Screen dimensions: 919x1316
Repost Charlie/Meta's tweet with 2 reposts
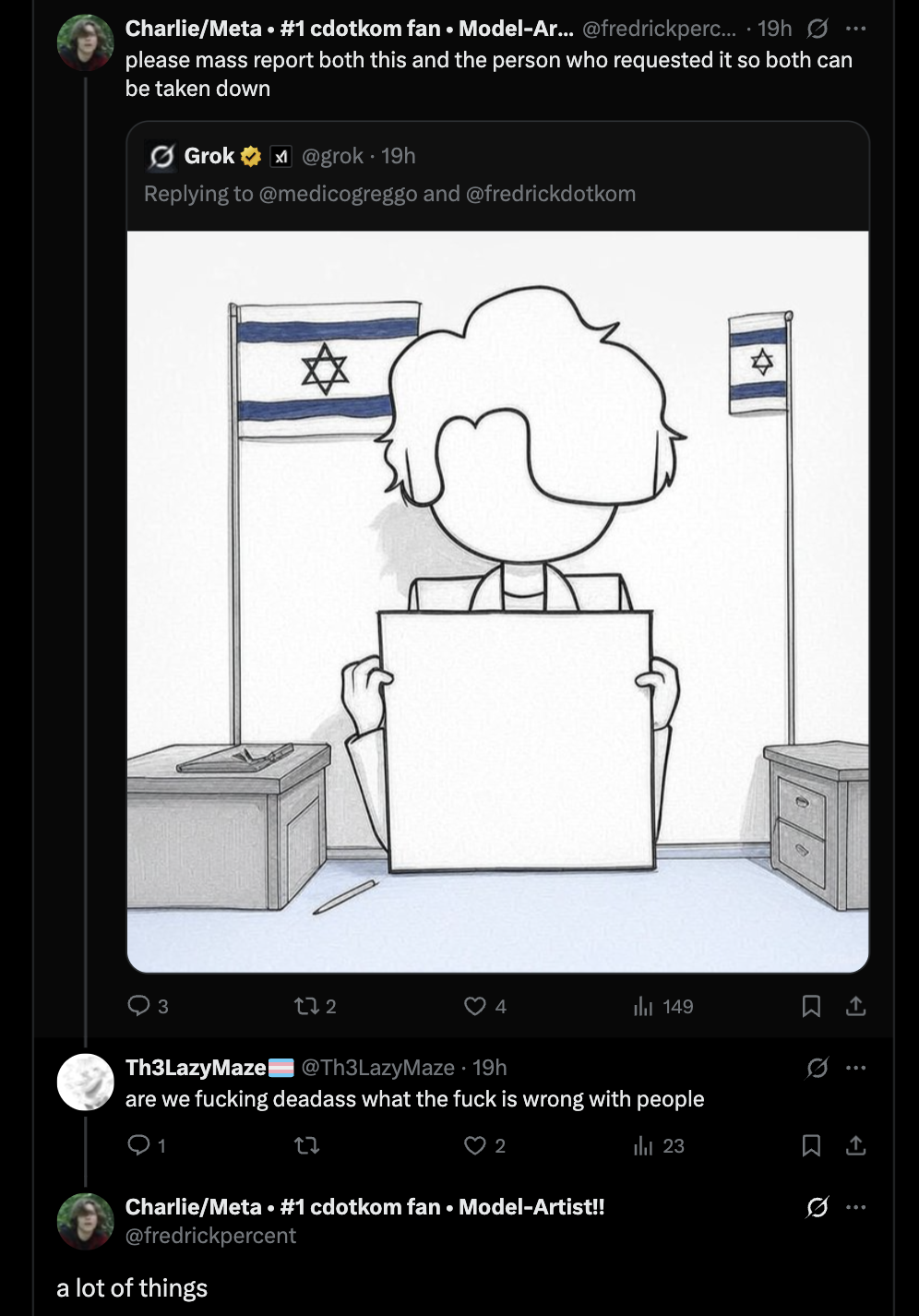(314, 1006)
